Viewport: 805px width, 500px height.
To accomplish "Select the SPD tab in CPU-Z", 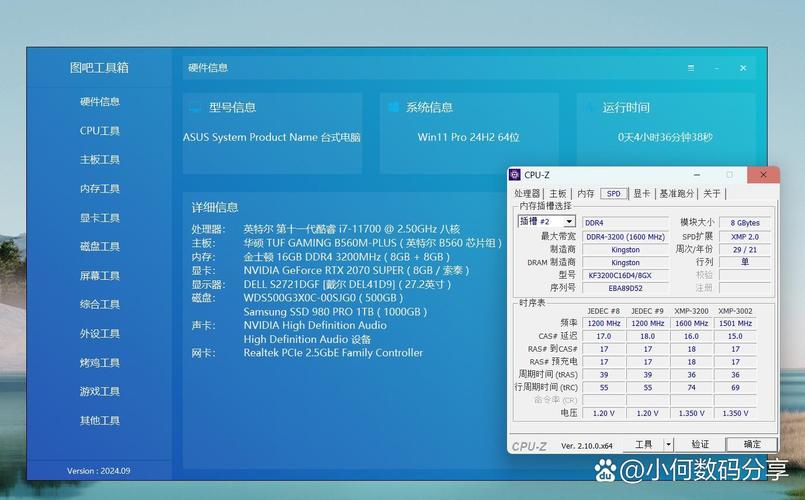I will [x=614, y=194].
